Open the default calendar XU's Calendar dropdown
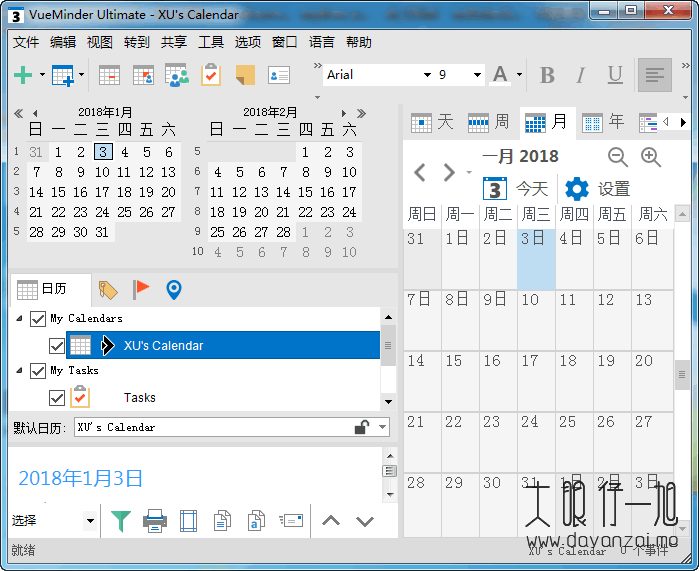 click(x=382, y=427)
